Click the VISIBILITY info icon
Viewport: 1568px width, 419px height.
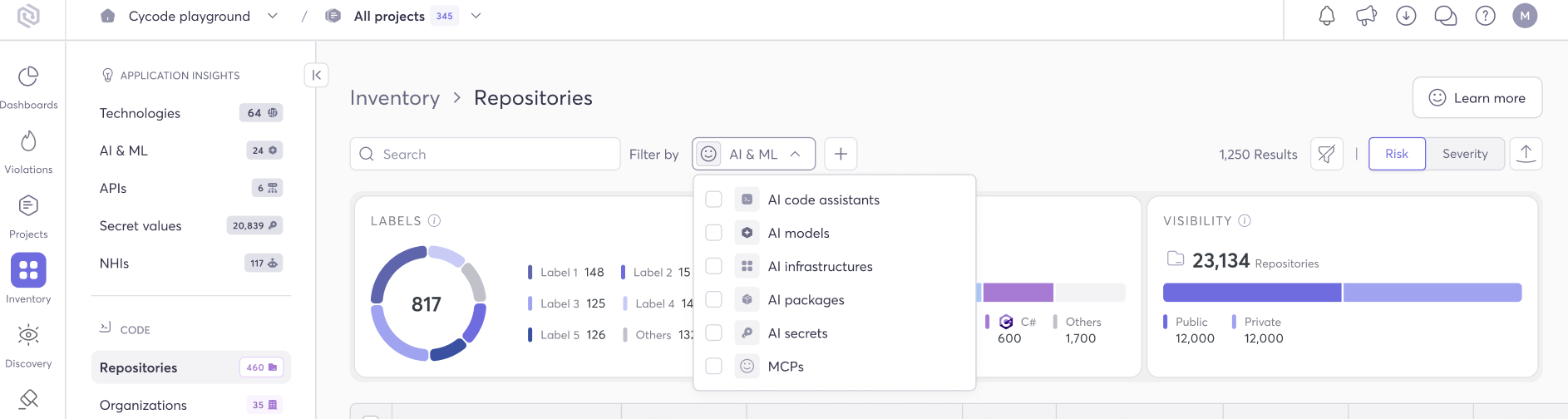click(x=1245, y=221)
